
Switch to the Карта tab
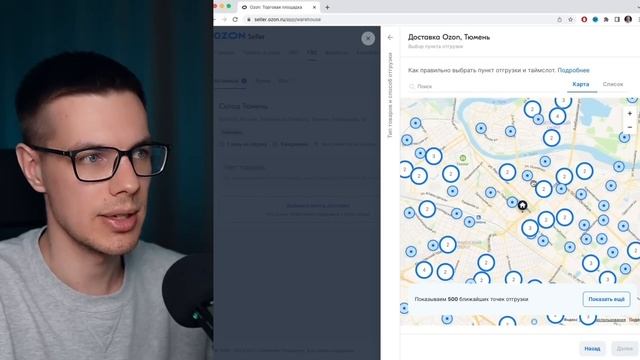pyautogui.click(x=580, y=84)
